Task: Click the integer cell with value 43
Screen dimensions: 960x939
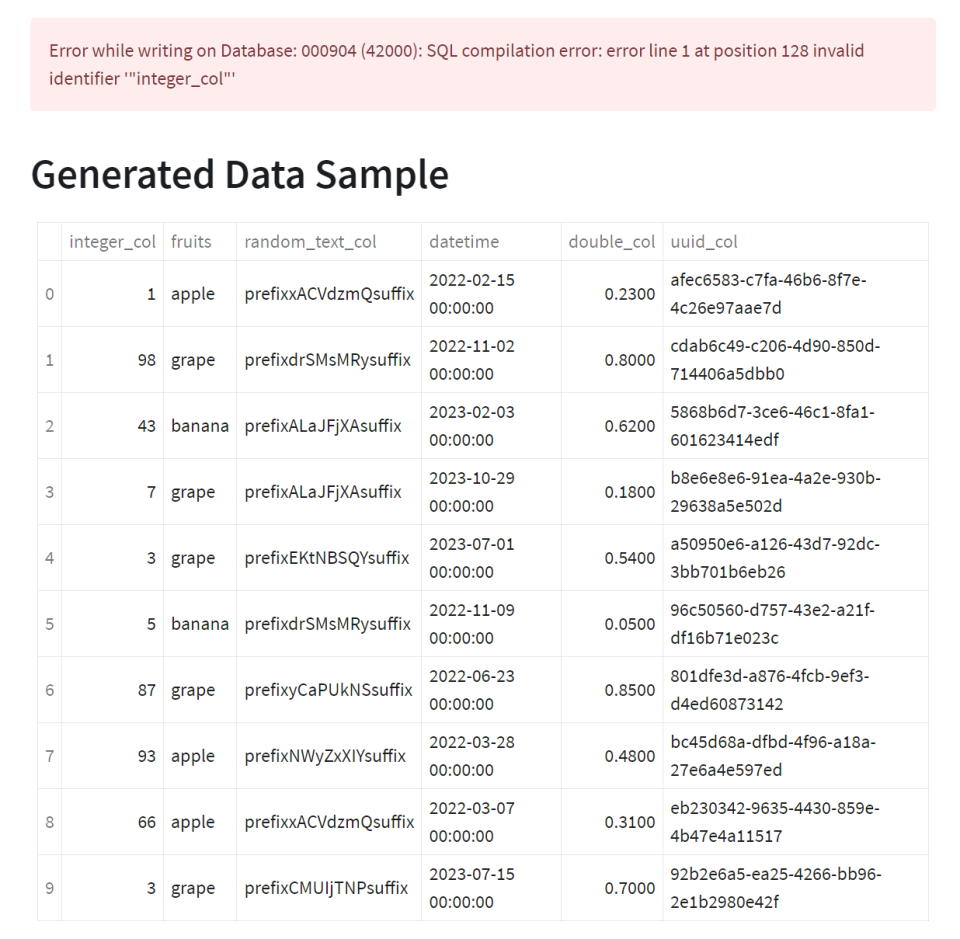Action: coord(146,426)
